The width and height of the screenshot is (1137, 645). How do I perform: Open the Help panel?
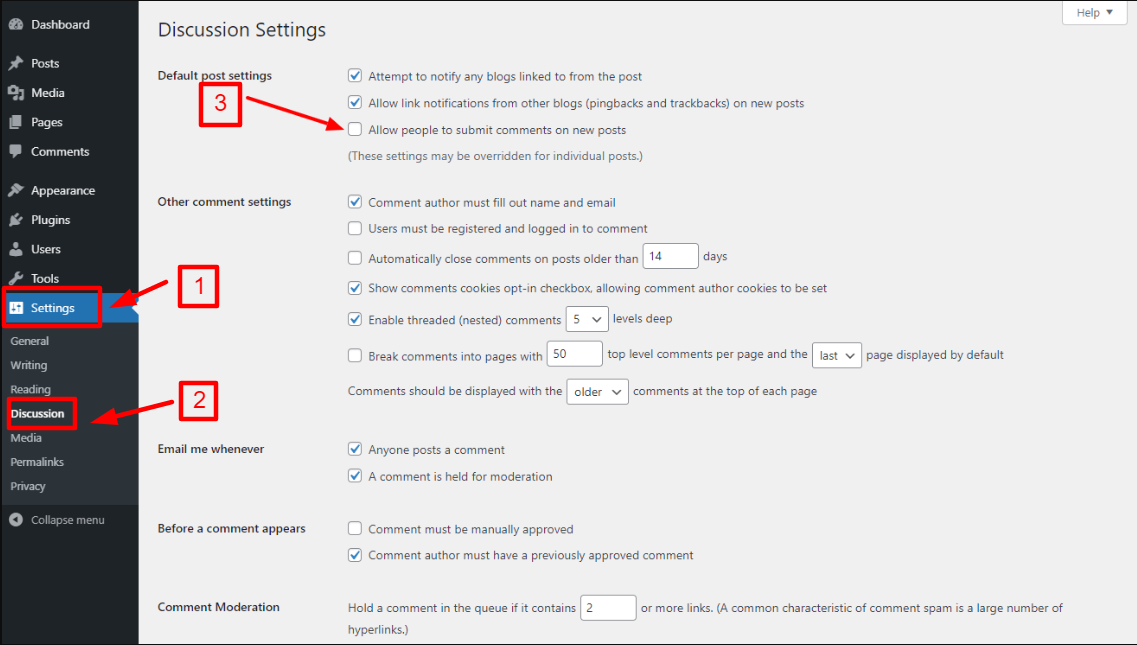1093,12
